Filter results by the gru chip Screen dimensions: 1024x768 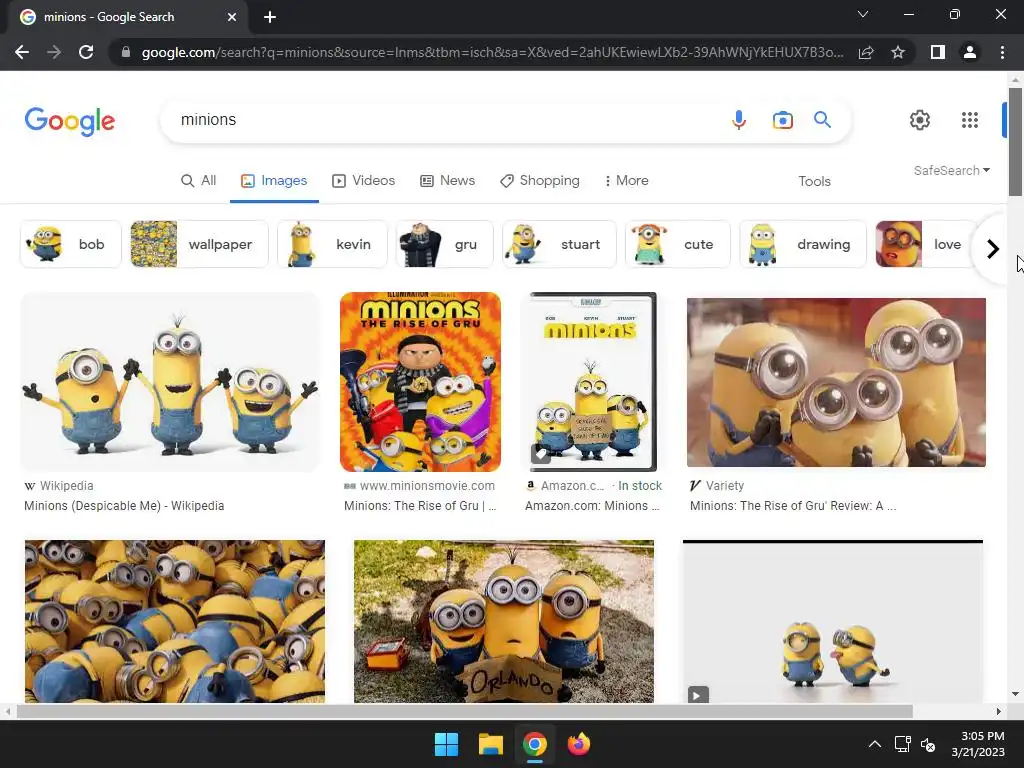[444, 244]
